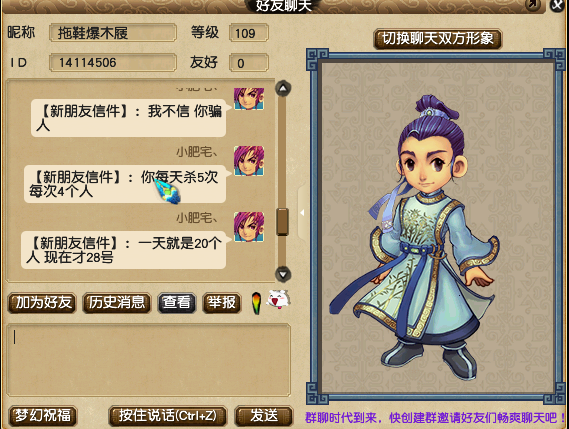Viewport: 569px width, 429px height.
Task: Click the 查看 button
Action: coord(176,303)
